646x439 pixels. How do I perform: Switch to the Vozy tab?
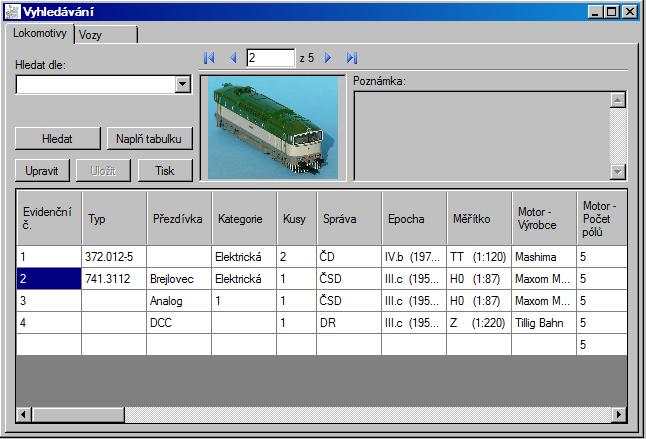(x=104, y=34)
